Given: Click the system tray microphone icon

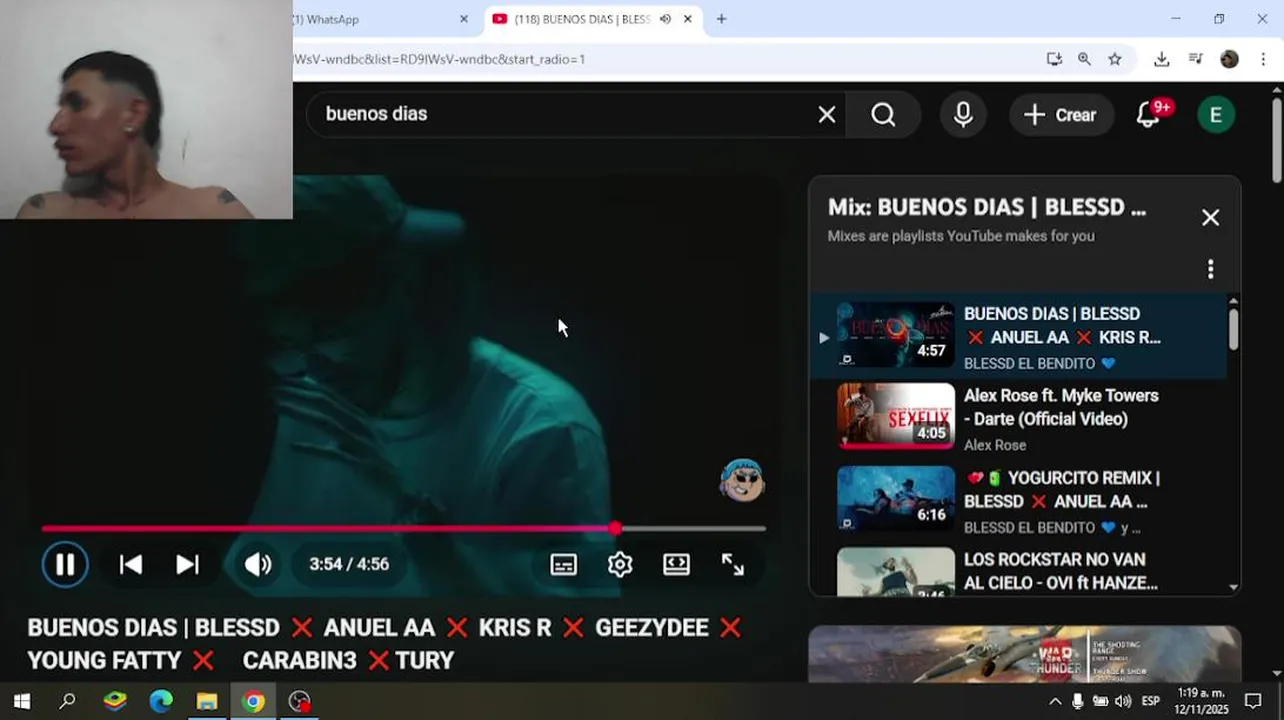Looking at the screenshot, I should point(1077,701).
